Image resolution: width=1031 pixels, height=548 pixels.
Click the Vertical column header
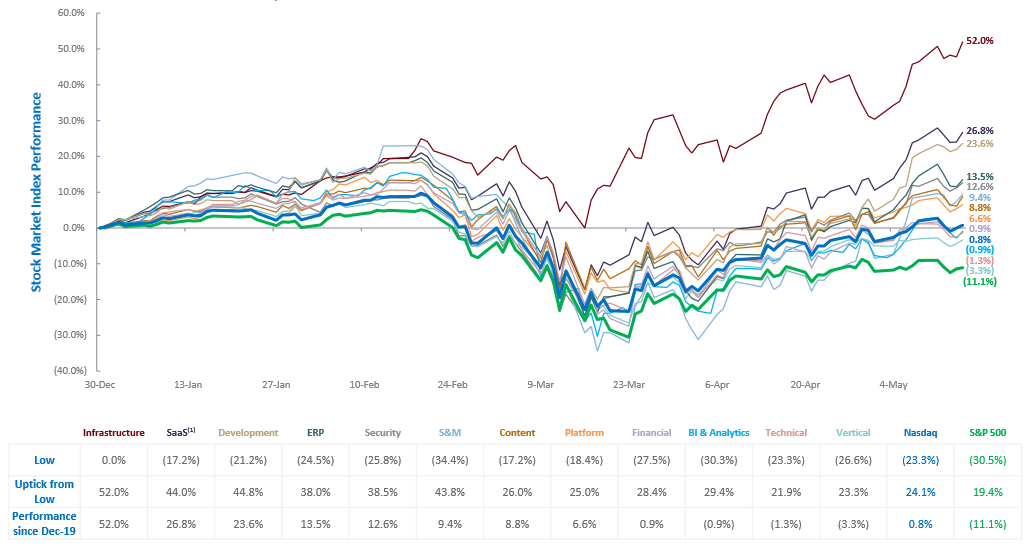tap(851, 433)
